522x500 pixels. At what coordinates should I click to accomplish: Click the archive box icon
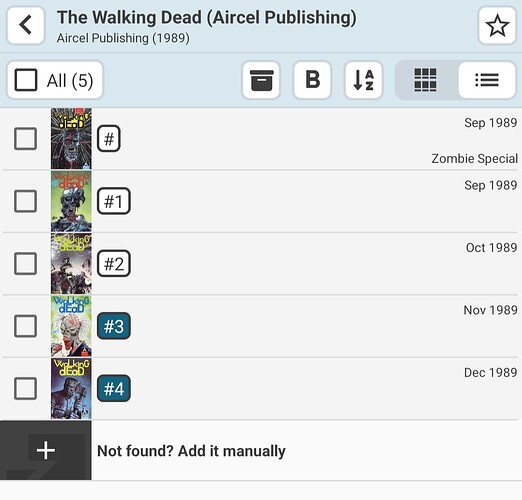coord(261,80)
